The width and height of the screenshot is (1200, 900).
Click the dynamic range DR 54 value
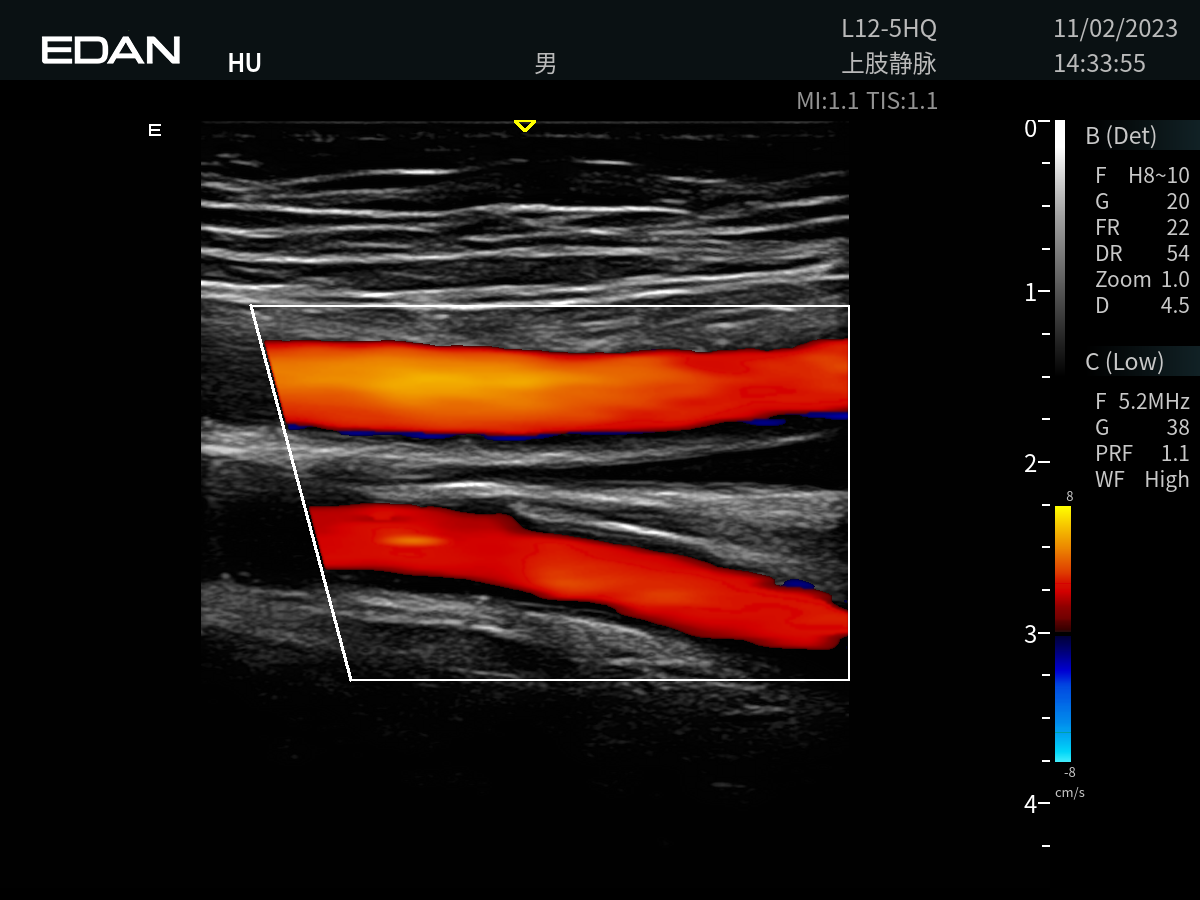click(x=1142, y=254)
